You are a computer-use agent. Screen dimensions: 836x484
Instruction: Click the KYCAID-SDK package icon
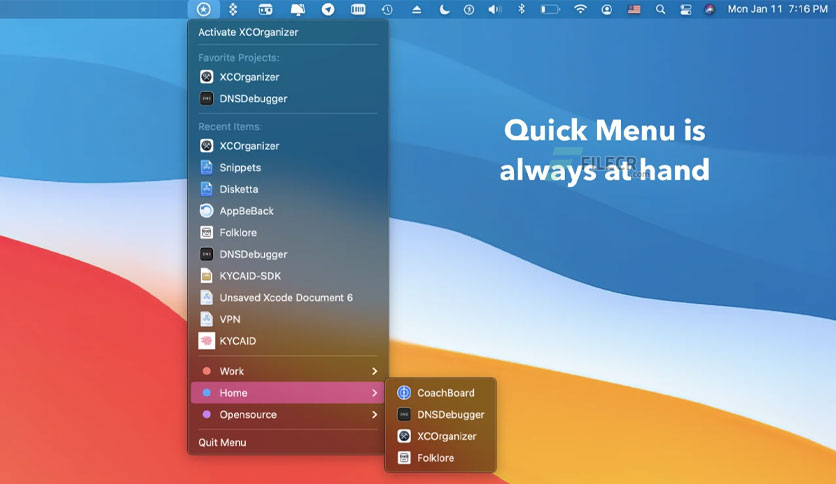(206, 276)
